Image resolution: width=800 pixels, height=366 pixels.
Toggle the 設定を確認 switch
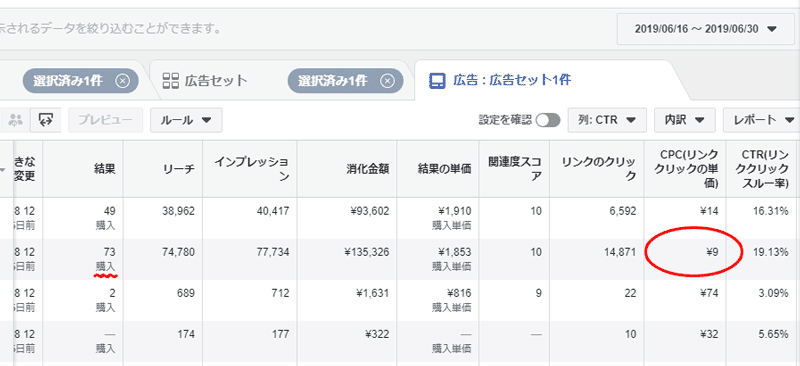click(548, 120)
